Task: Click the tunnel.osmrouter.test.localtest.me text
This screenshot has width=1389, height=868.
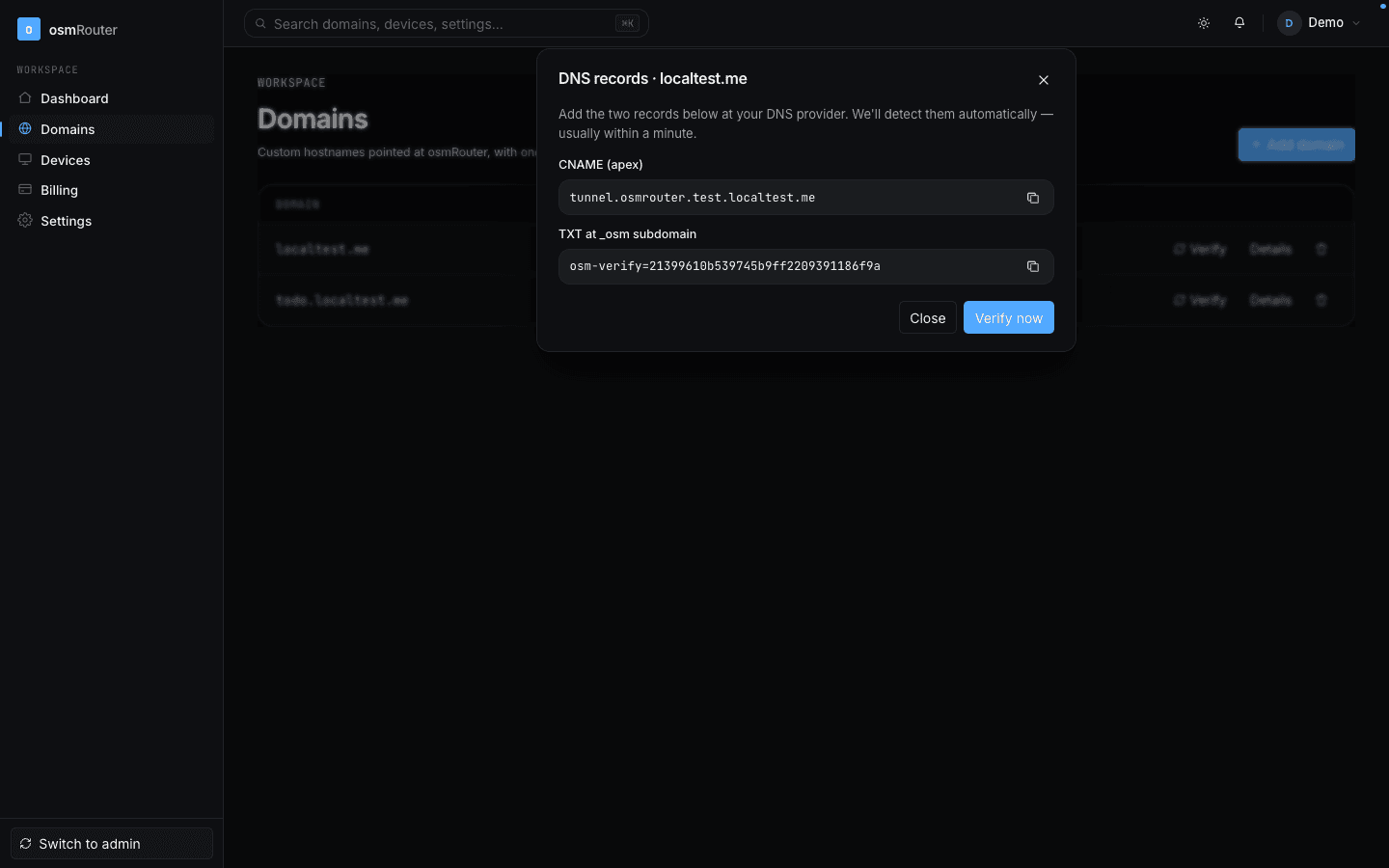Action: (692, 198)
